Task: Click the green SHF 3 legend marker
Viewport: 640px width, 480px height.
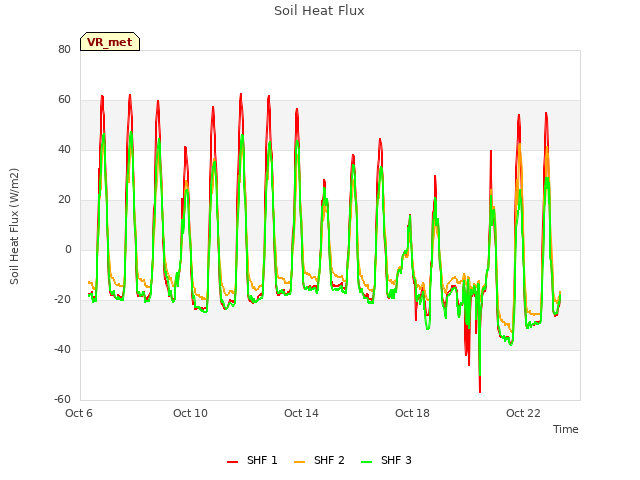Action: [367, 462]
